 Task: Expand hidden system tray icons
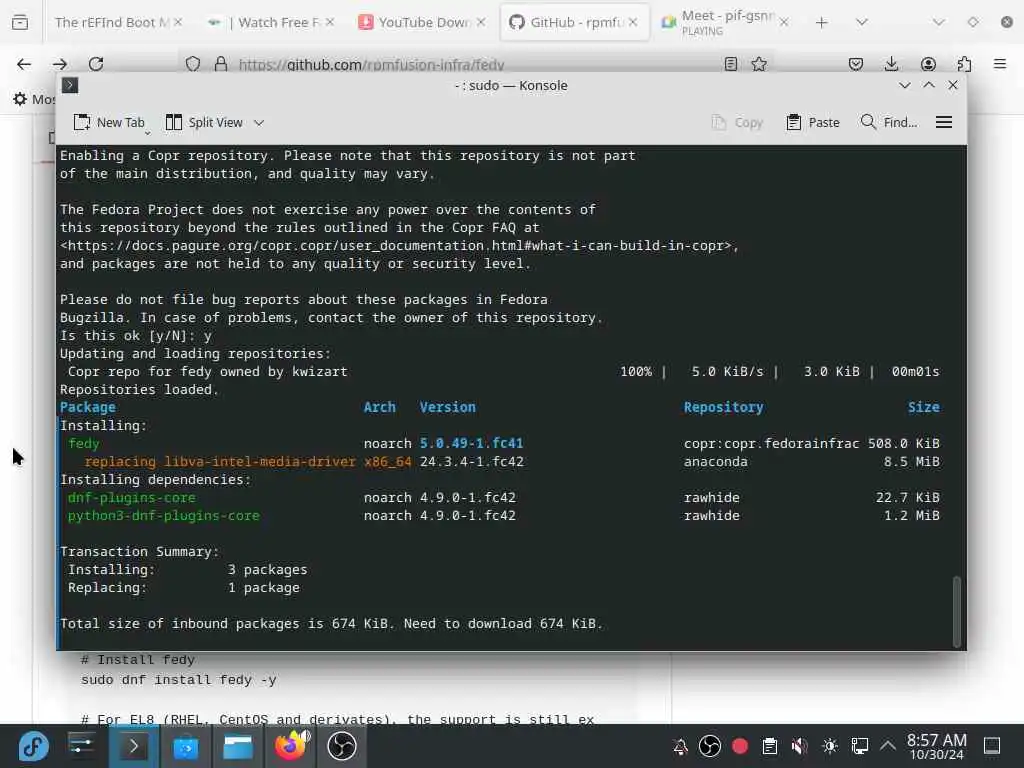pyautogui.click(x=888, y=746)
